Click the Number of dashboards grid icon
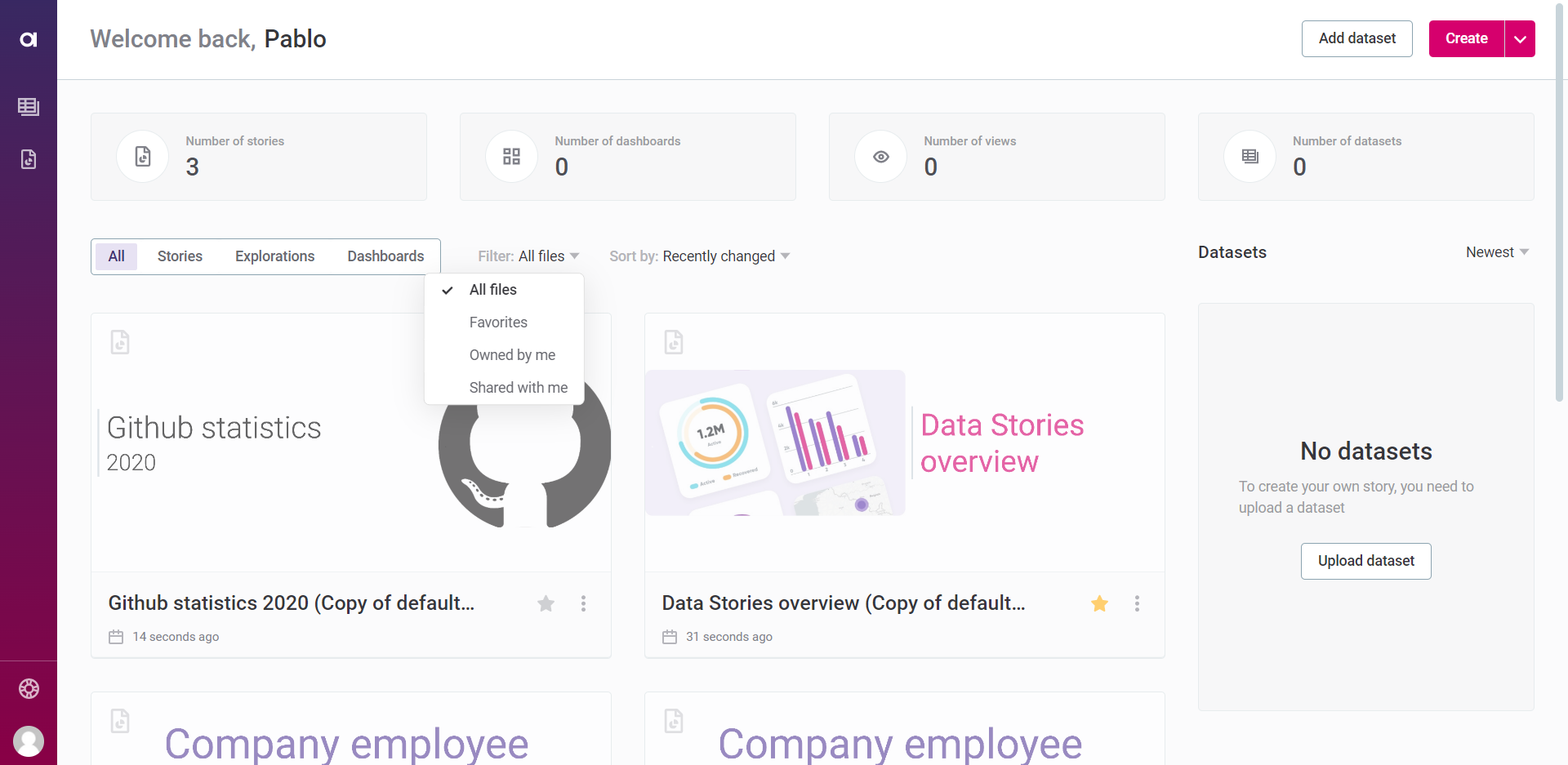Screen dimensions: 1568x765 click(x=511, y=156)
